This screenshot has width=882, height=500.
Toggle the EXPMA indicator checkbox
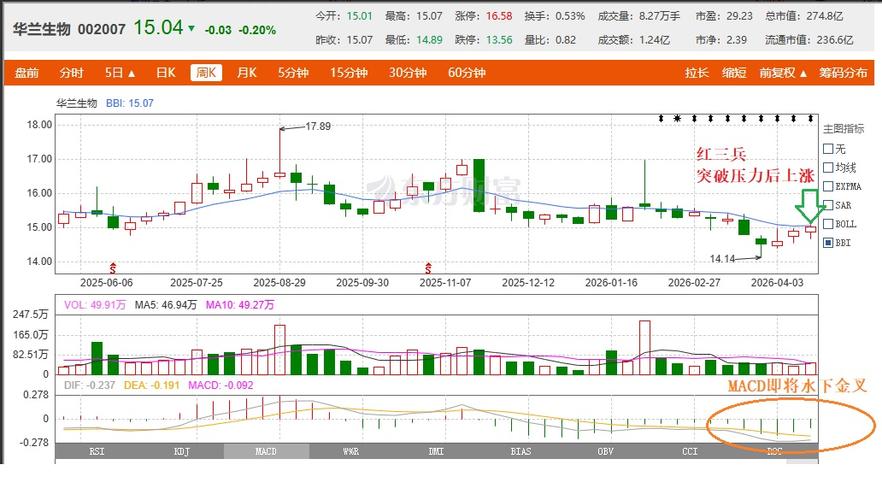[828, 186]
